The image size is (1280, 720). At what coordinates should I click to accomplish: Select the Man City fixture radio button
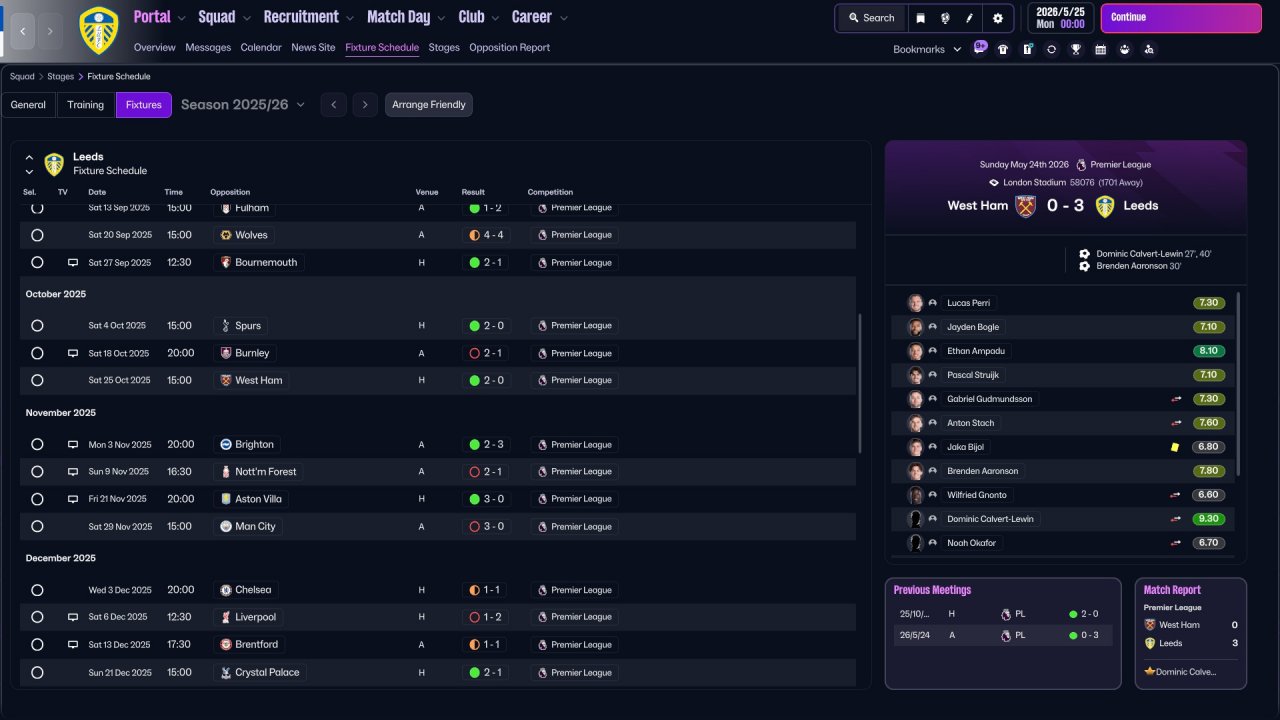[37, 526]
